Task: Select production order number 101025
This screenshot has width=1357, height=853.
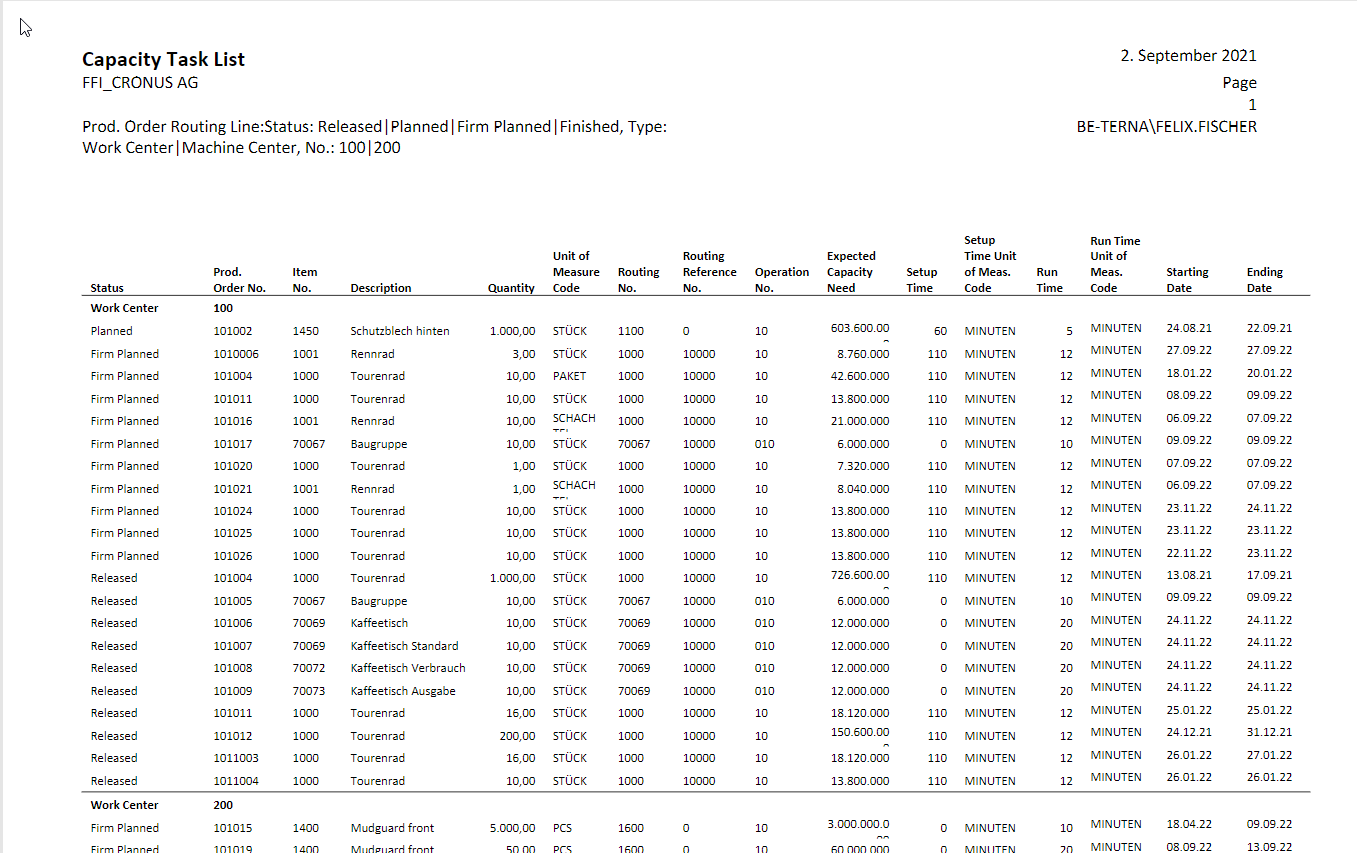Action: [x=233, y=533]
